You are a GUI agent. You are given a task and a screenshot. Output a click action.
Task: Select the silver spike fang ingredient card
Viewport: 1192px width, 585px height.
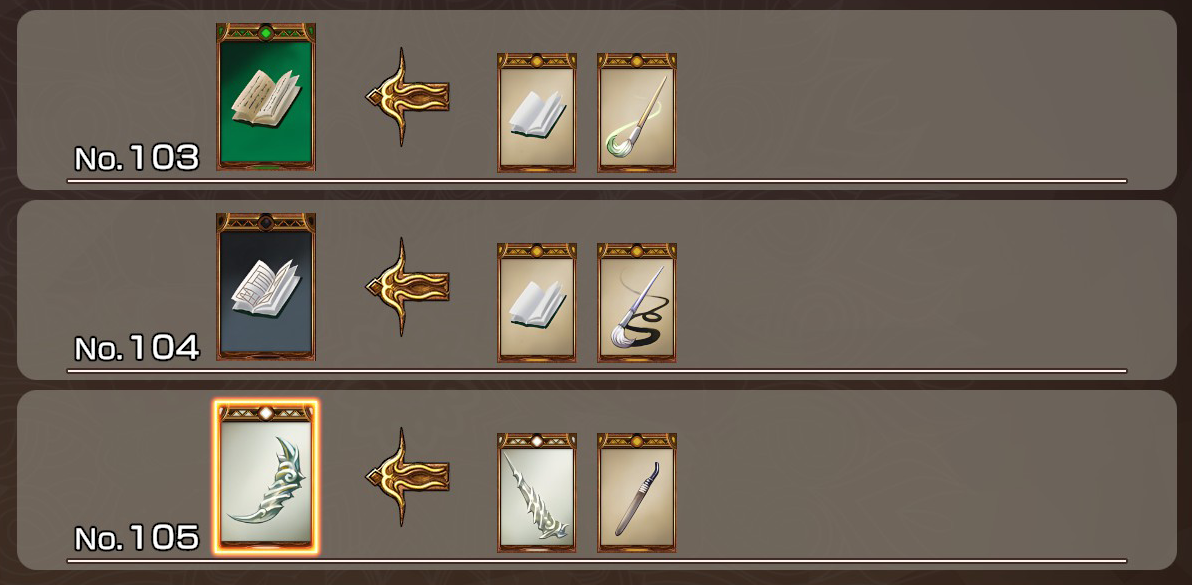pyautogui.click(x=537, y=492)
